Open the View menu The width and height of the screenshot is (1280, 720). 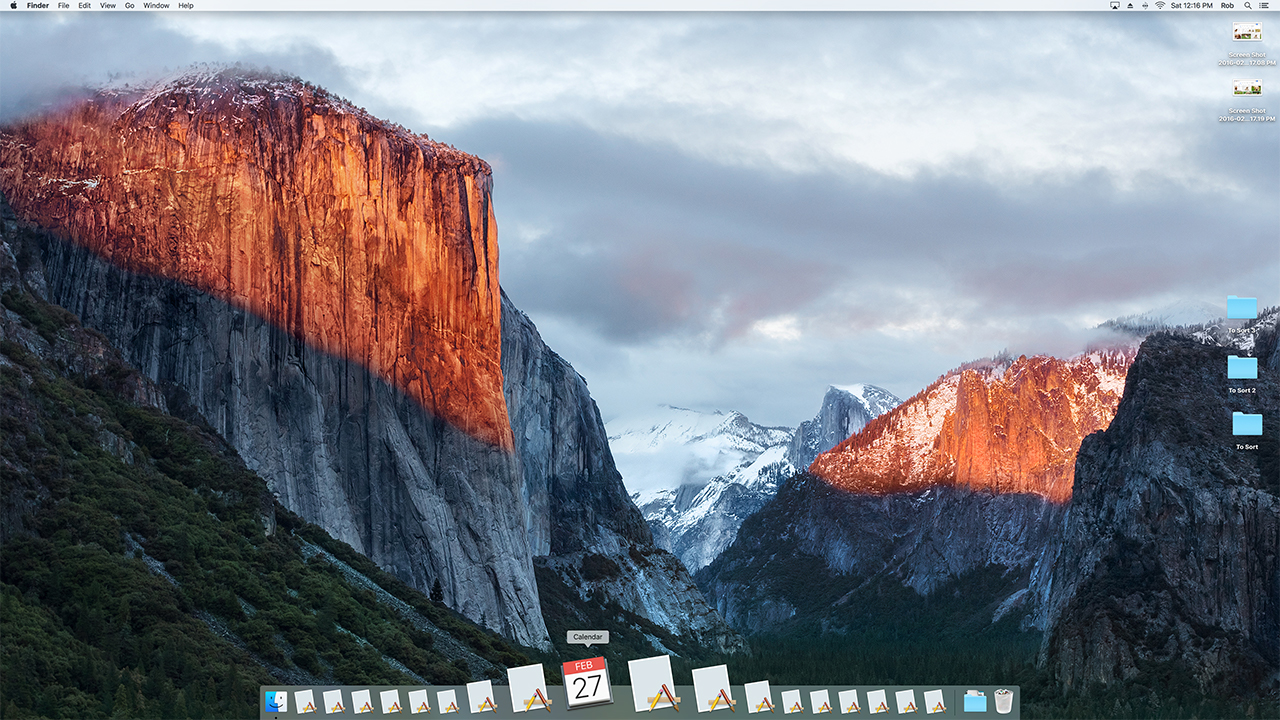[108, 6]
